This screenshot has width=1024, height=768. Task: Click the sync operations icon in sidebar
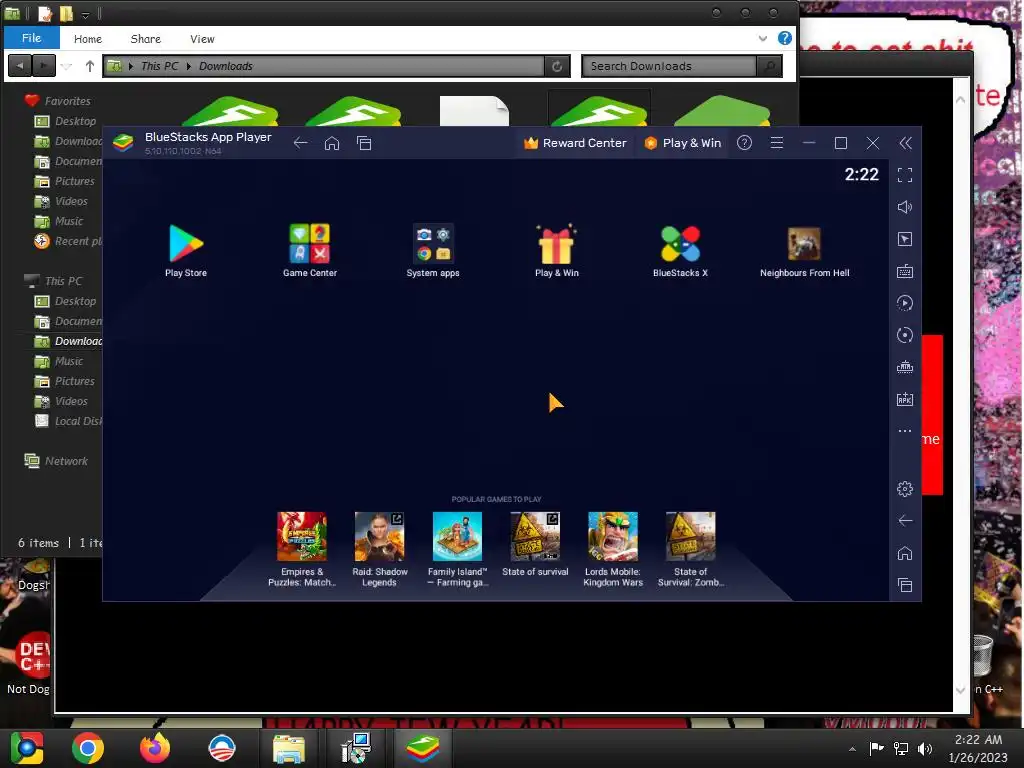pyautogui.click(x=904, y=303)
